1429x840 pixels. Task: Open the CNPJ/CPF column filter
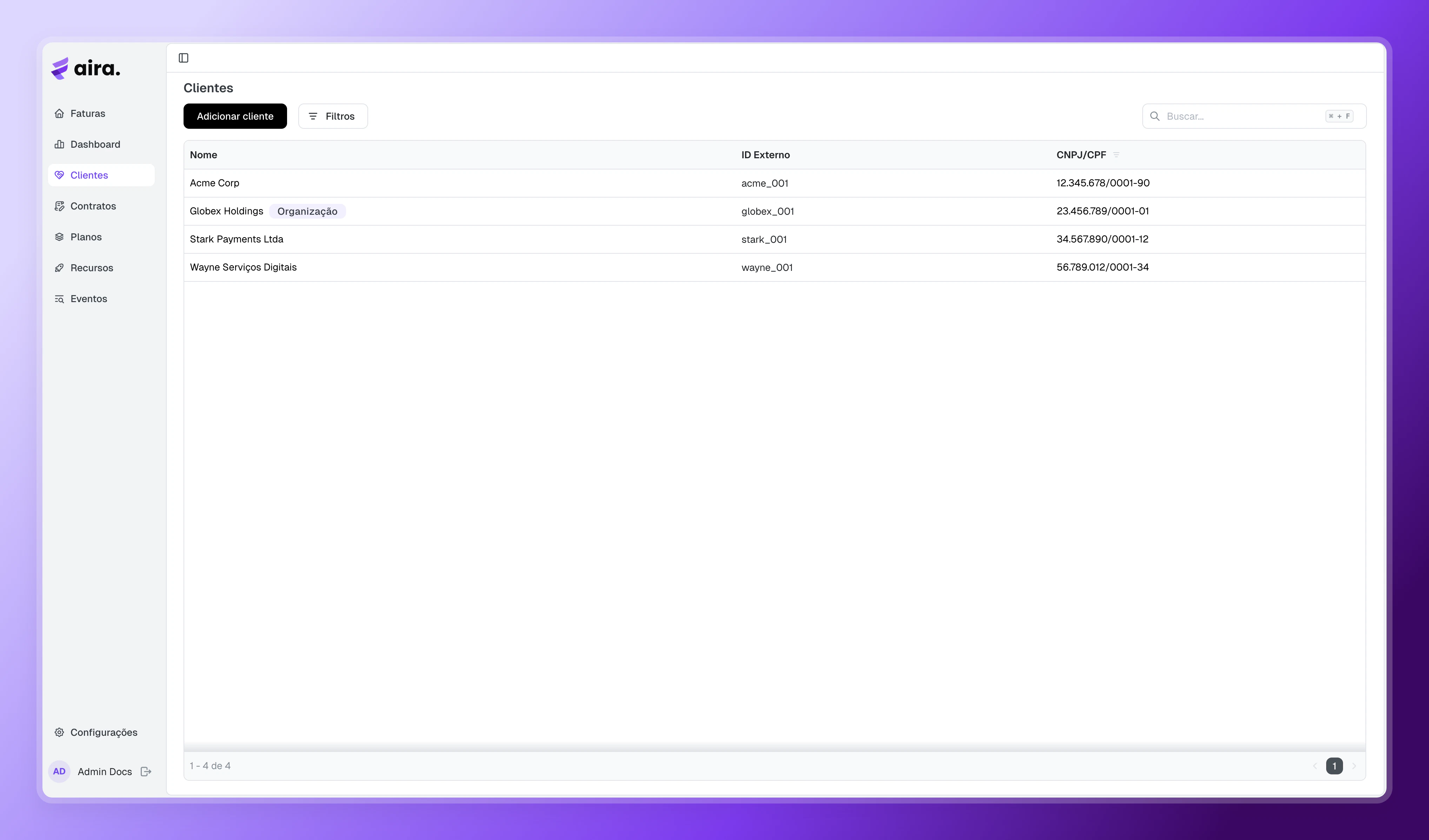(x=1115, y=154)
